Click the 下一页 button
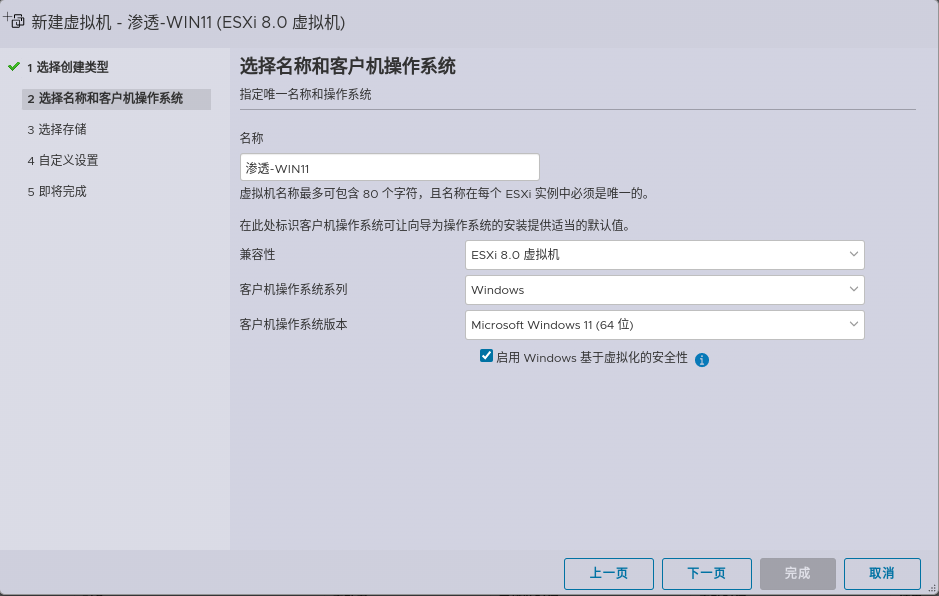Image resolution: width=939 pixels, height=596 pixels. click(707, 574)
